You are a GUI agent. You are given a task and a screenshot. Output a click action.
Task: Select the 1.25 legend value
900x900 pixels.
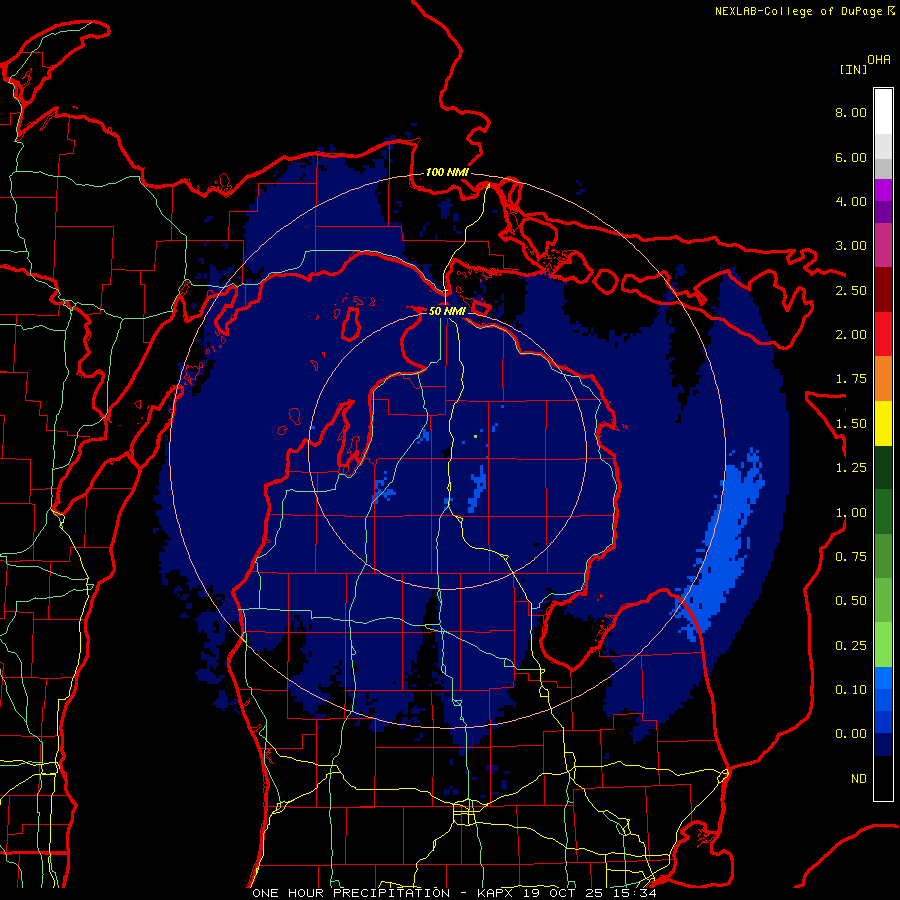click(x=851, y=468)
